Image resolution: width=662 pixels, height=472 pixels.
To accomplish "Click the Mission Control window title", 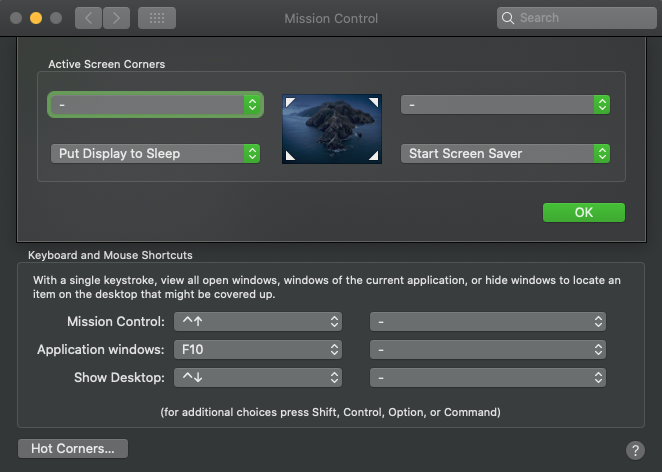I will pyautogui.click(x=331, y=19).
